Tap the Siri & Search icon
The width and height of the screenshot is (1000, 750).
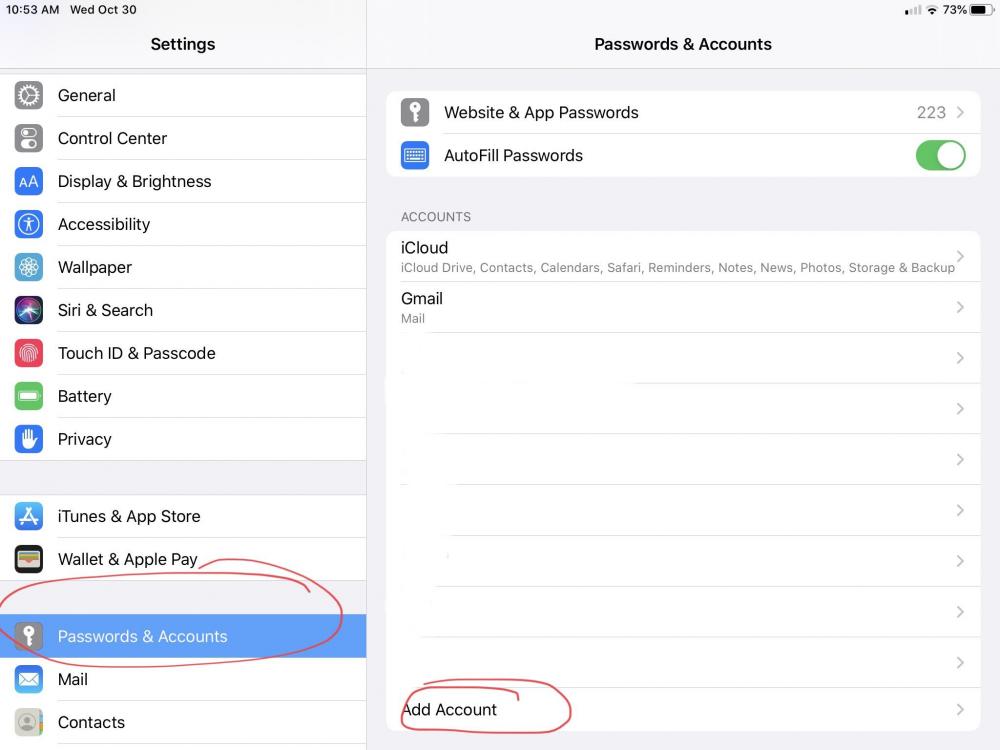coord(29,311)
